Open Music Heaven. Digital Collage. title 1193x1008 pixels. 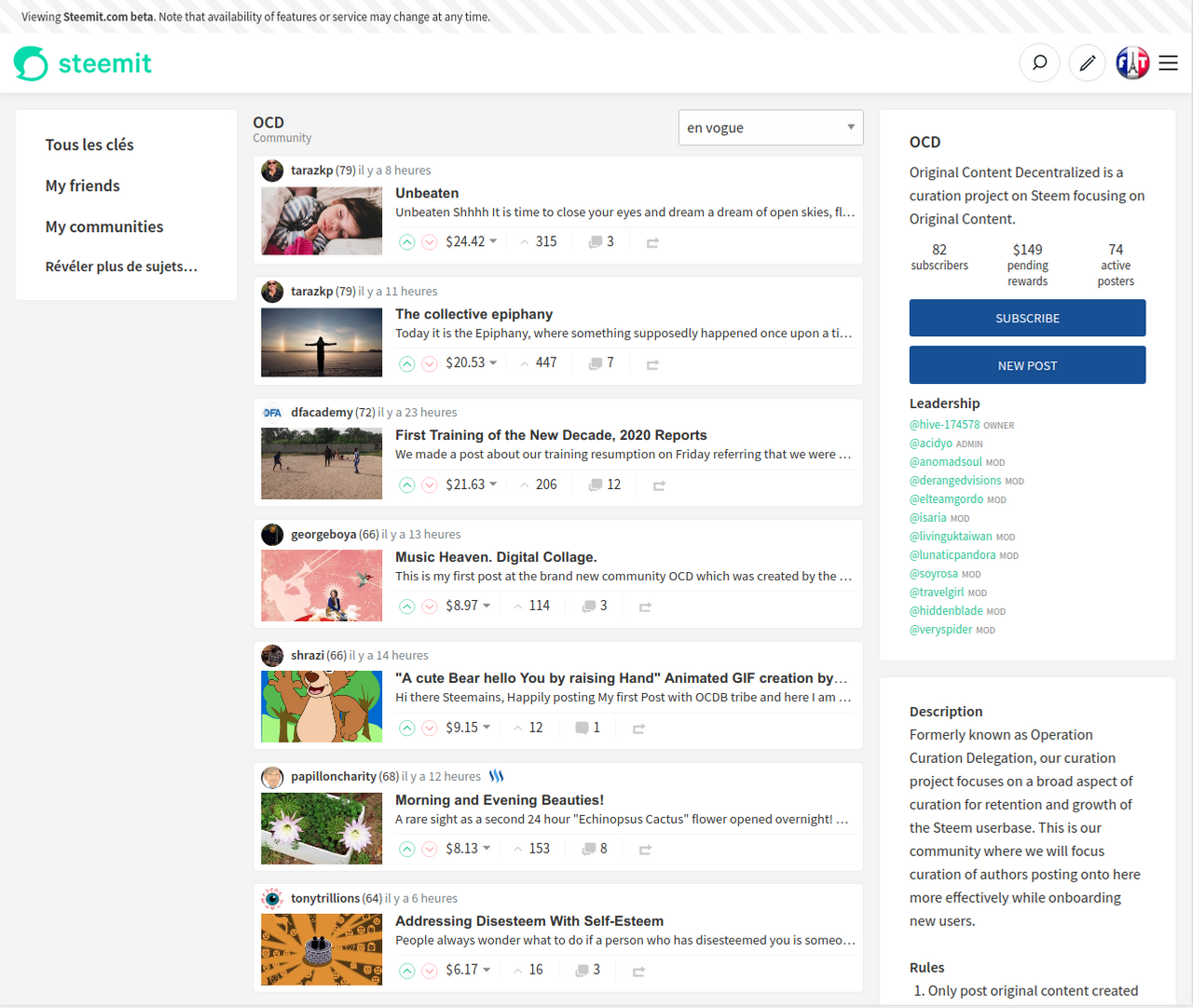pyautogui.click(x=496, y=557)
